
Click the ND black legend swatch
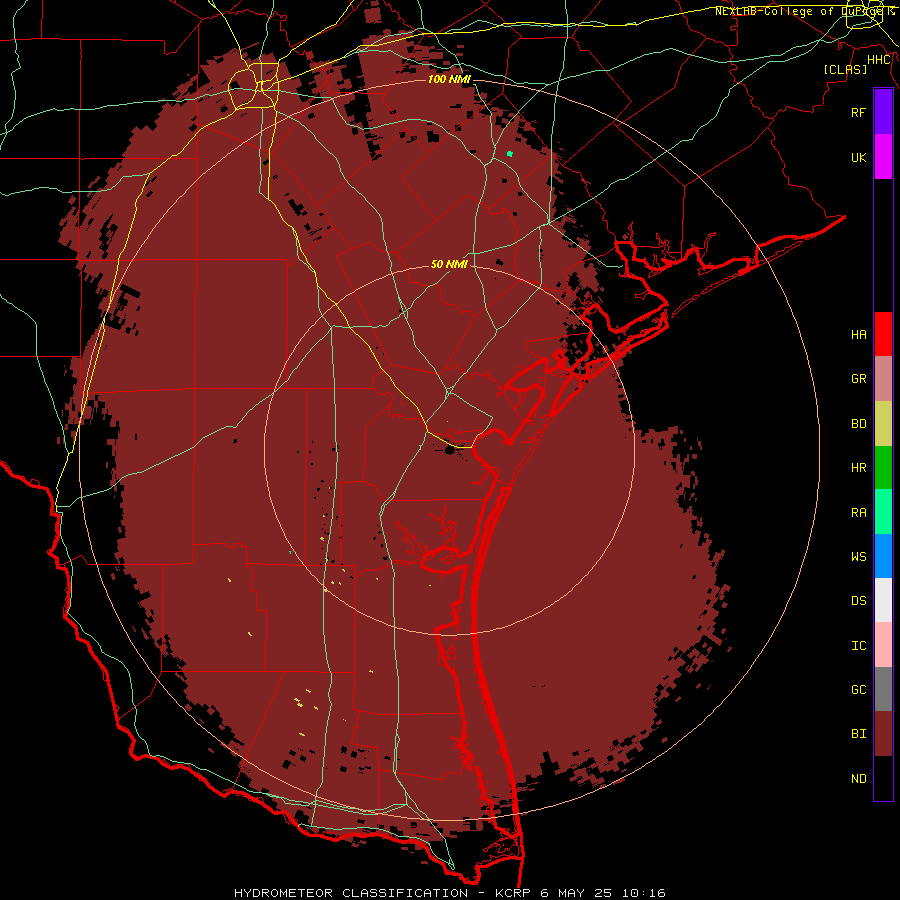[883, 778]
